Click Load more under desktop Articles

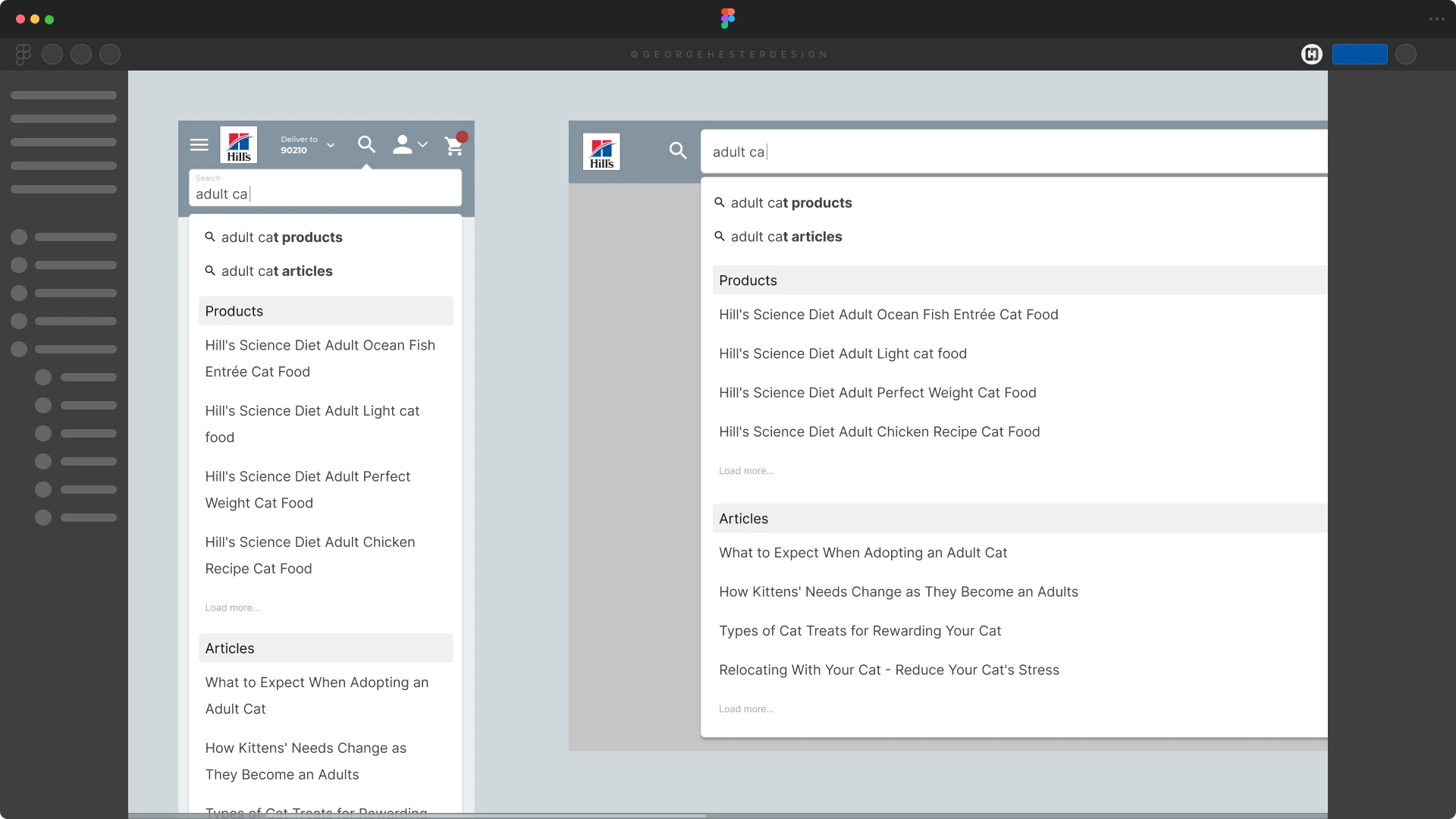(x=746, y=709)
